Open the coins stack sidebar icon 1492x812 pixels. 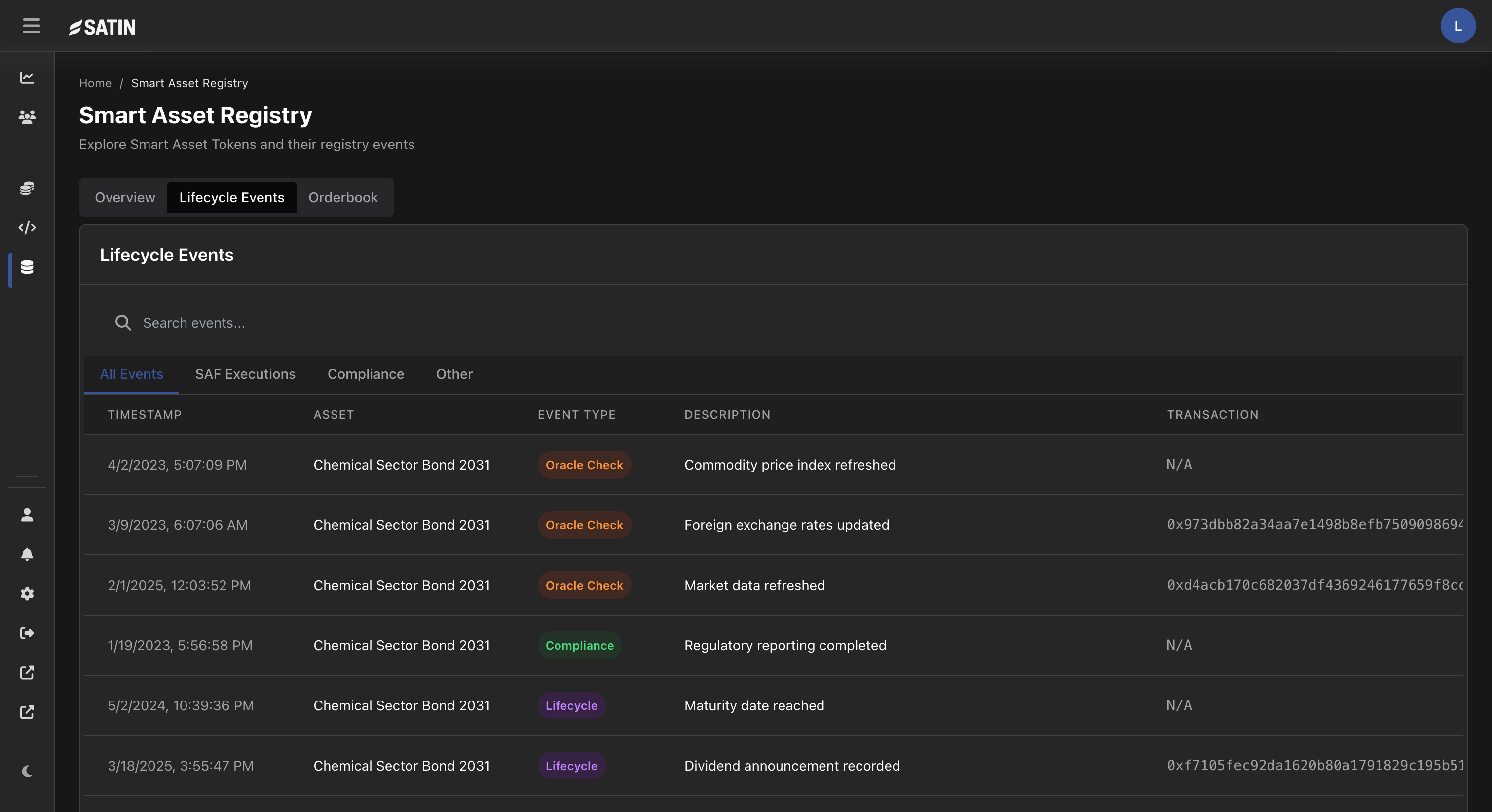(x=27, y=188)
